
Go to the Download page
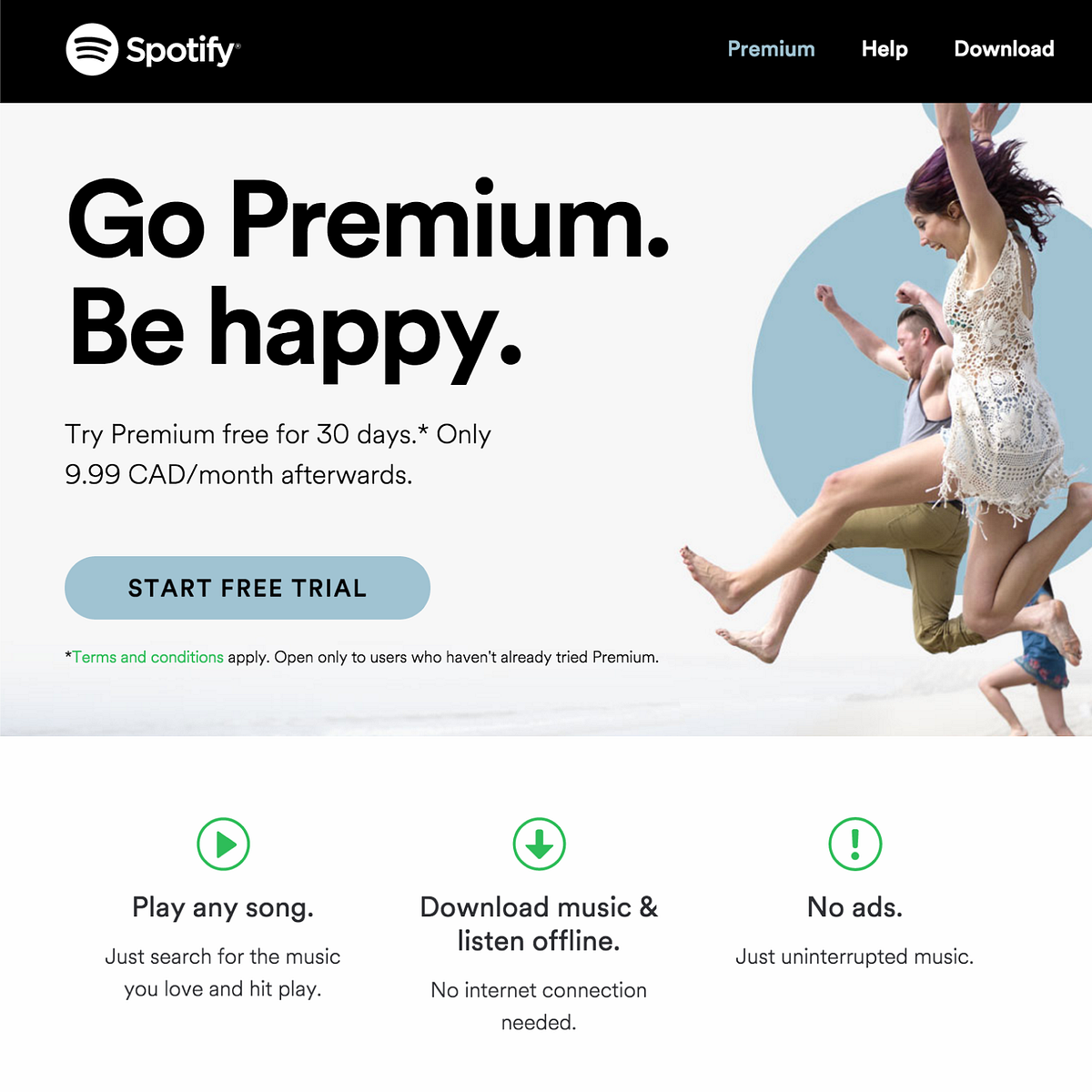pyautogui.click(x=1004, y=49)
